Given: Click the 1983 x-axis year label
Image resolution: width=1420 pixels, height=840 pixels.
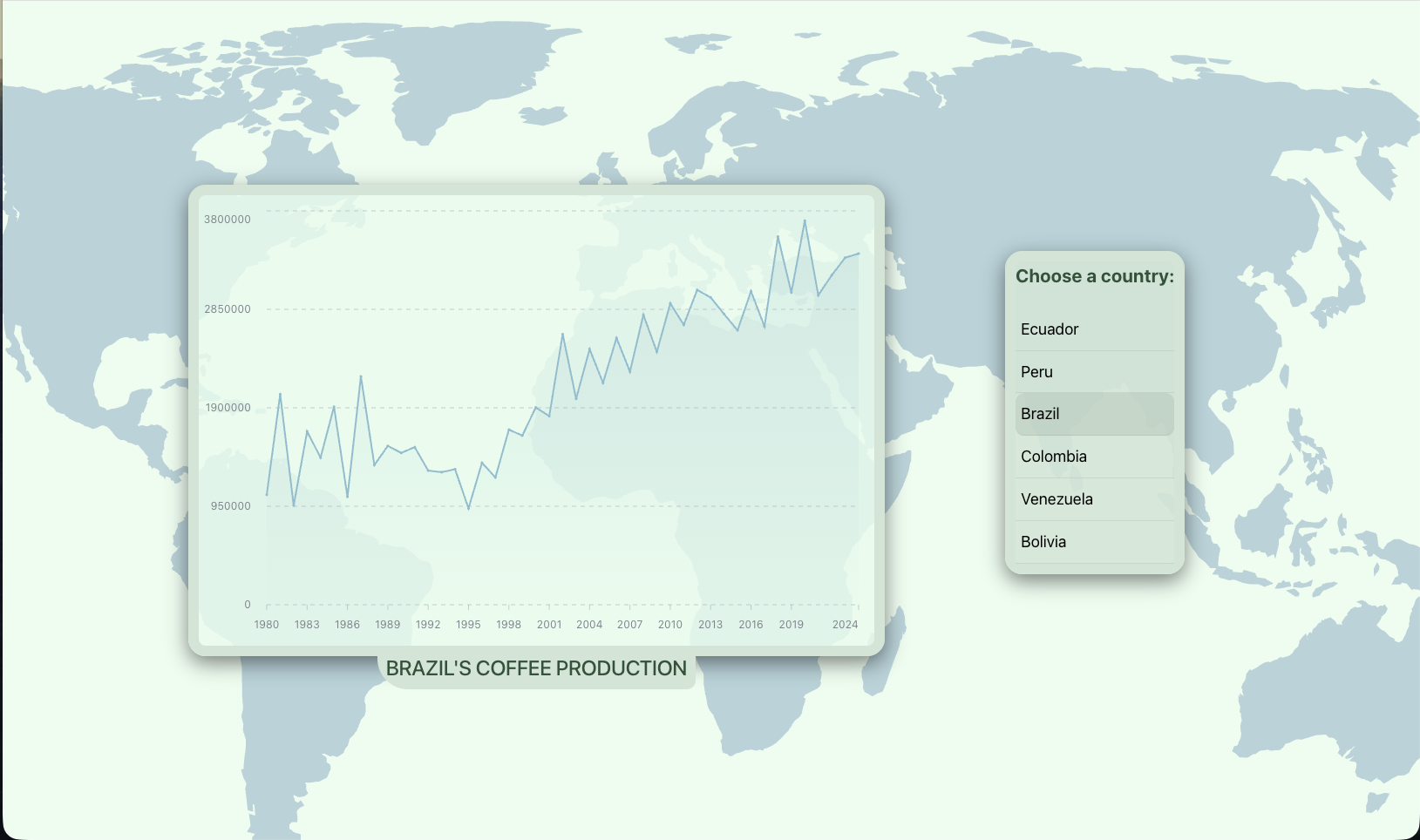Looking at the screenshot, I should point(307,625).
